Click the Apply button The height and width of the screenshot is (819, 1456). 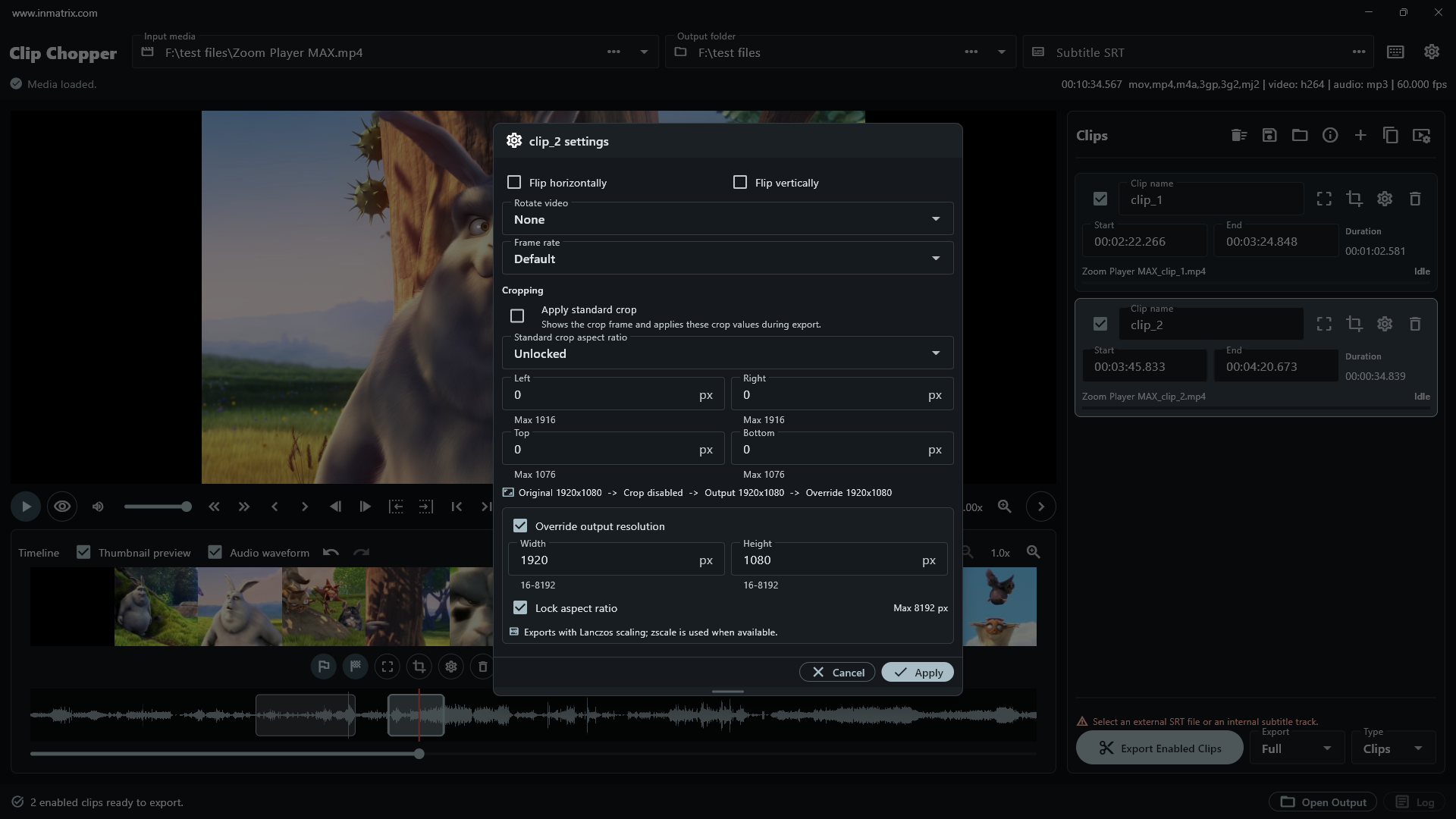point(918,673)
